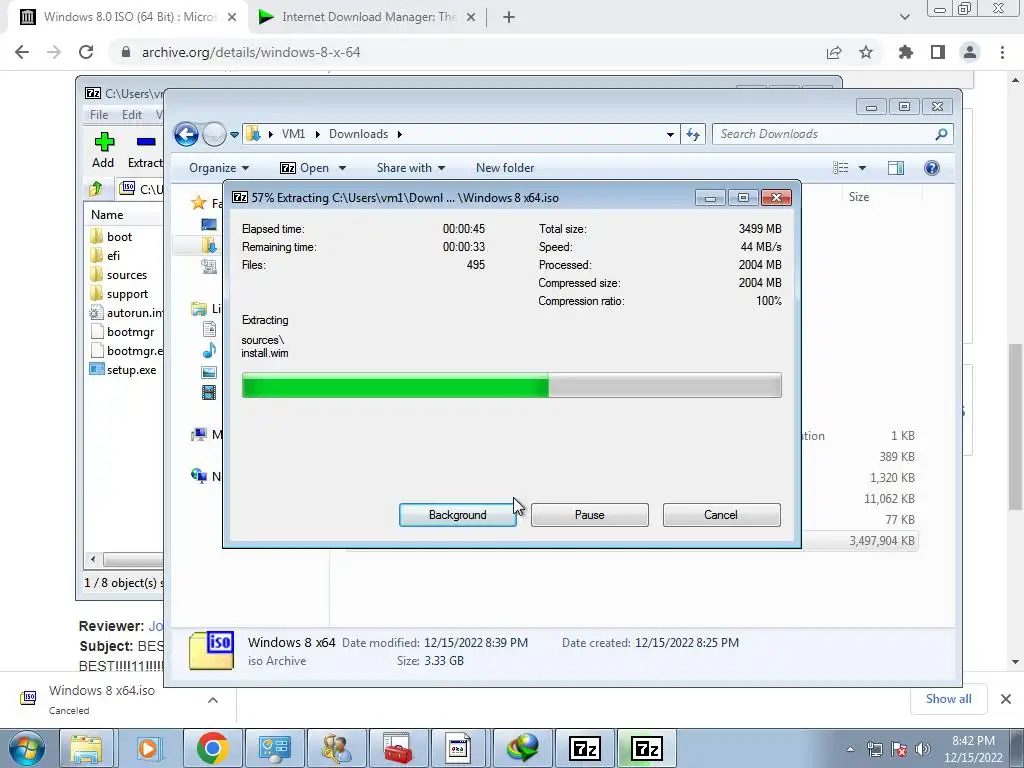Expand the view options dropdown arrow
The height and width of the screenshot is (768, 1024).
[x=862, y=168]
